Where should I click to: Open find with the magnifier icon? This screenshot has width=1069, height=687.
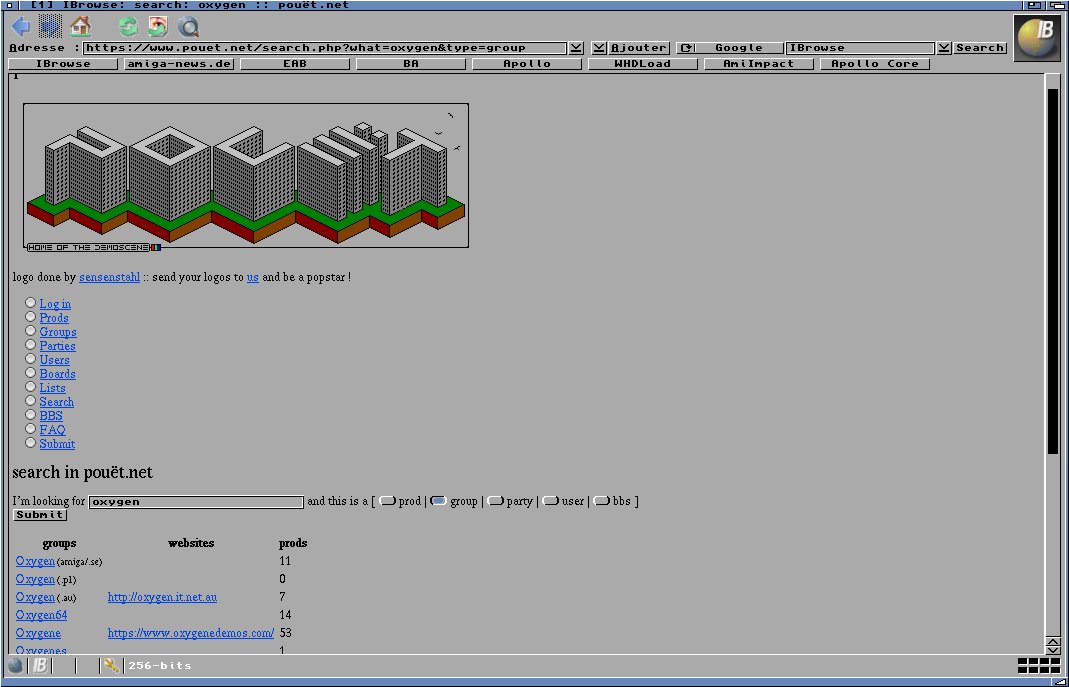[x=188, y=27]
